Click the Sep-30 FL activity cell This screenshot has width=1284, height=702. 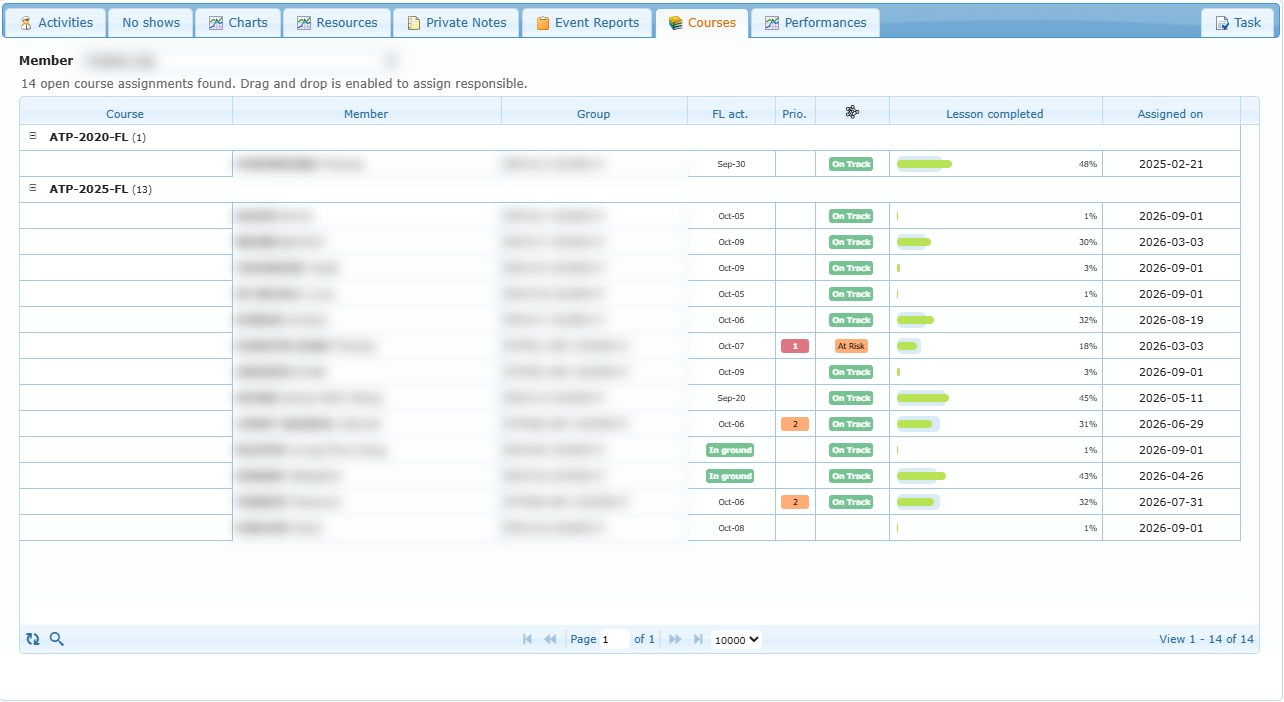pyautogui.click(x=731, y=164)
